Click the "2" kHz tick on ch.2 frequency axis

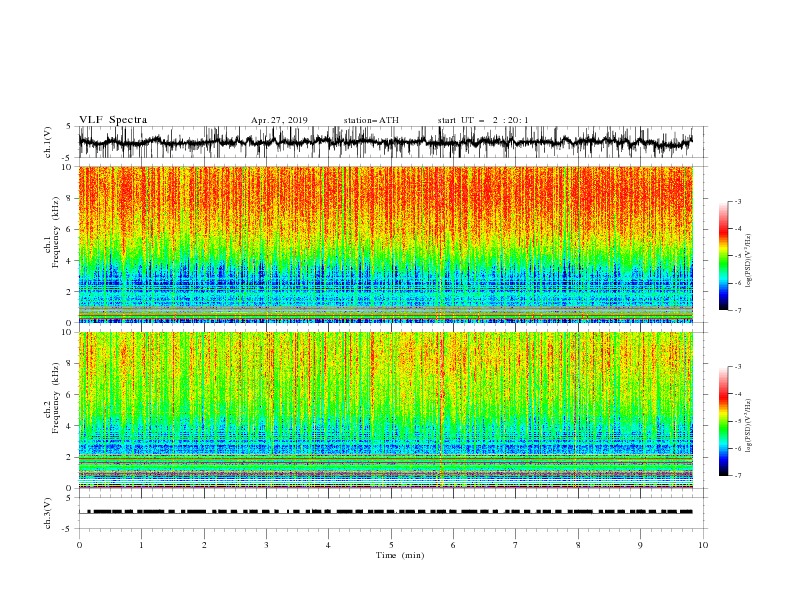(x=70, y=457)
